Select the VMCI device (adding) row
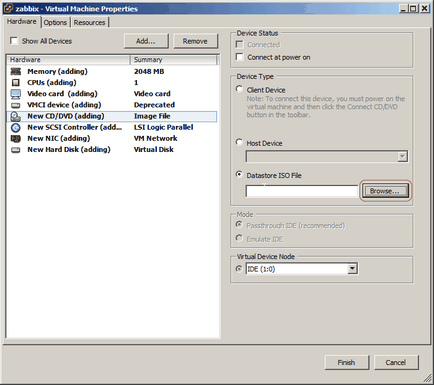The width and height of the screenshot is (434, 385). (x=112, y=105)
